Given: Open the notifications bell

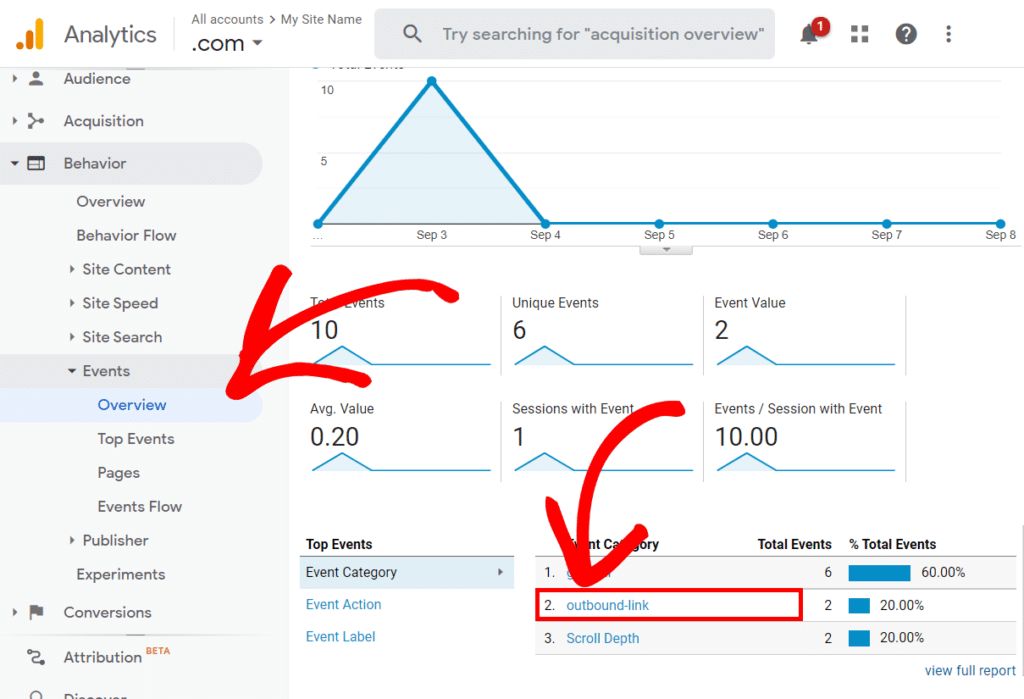Looking at the screenshot, I should coord(810,34).
